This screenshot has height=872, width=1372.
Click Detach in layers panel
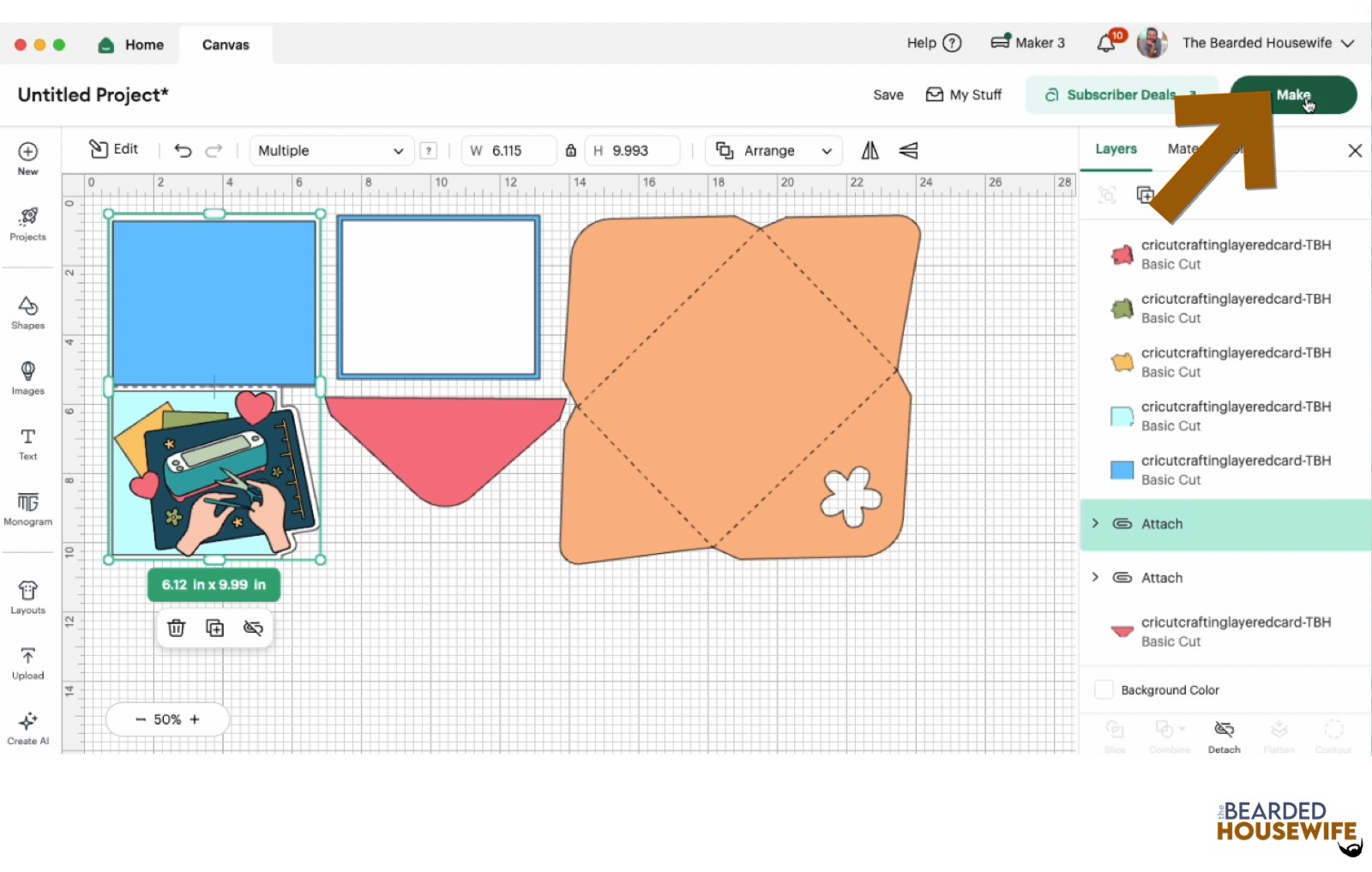1224,736
